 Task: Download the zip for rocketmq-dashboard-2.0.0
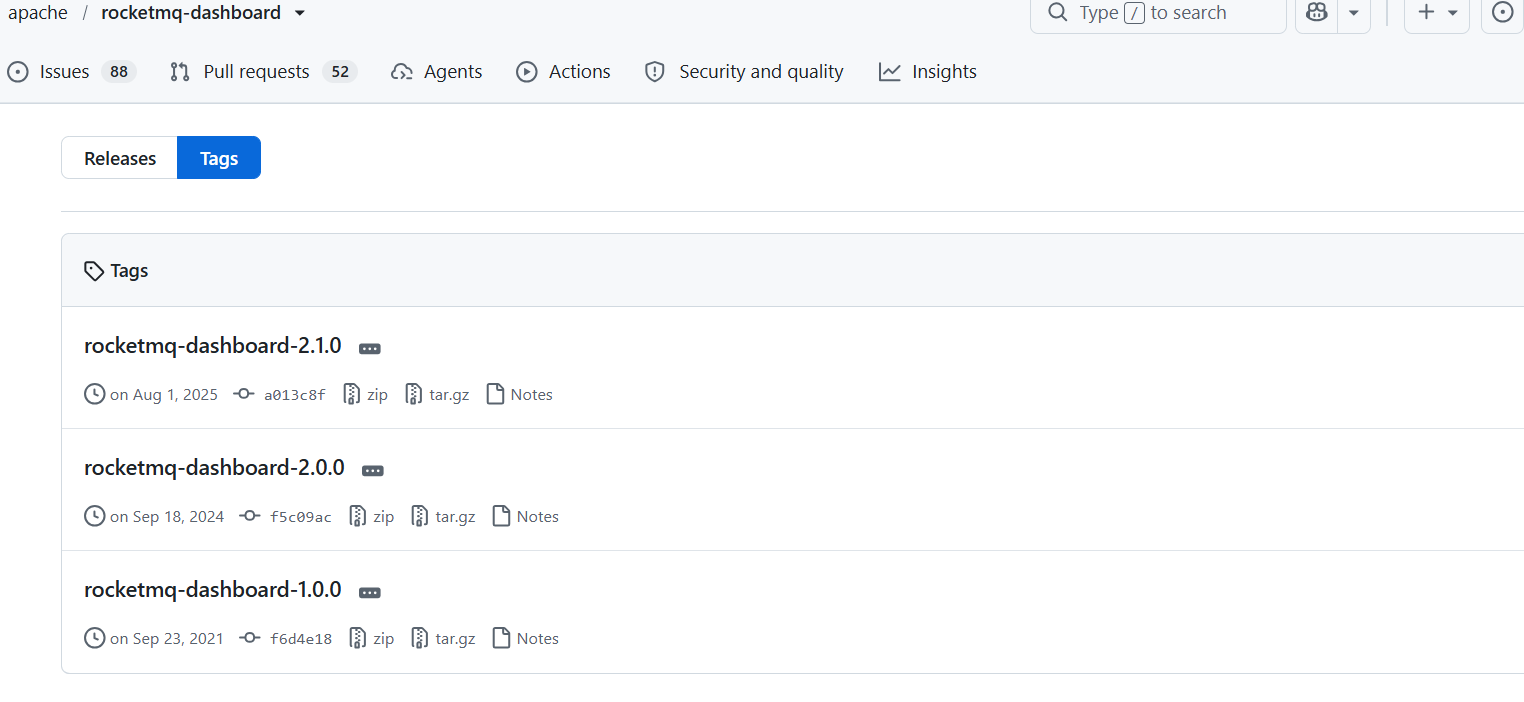371,517
